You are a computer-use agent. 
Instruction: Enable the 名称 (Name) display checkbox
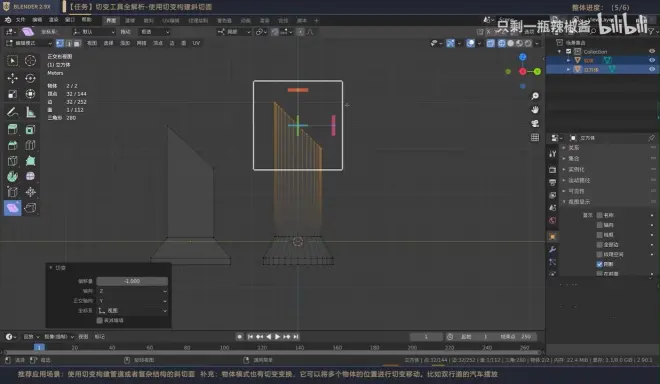click(x=600, y=215)
